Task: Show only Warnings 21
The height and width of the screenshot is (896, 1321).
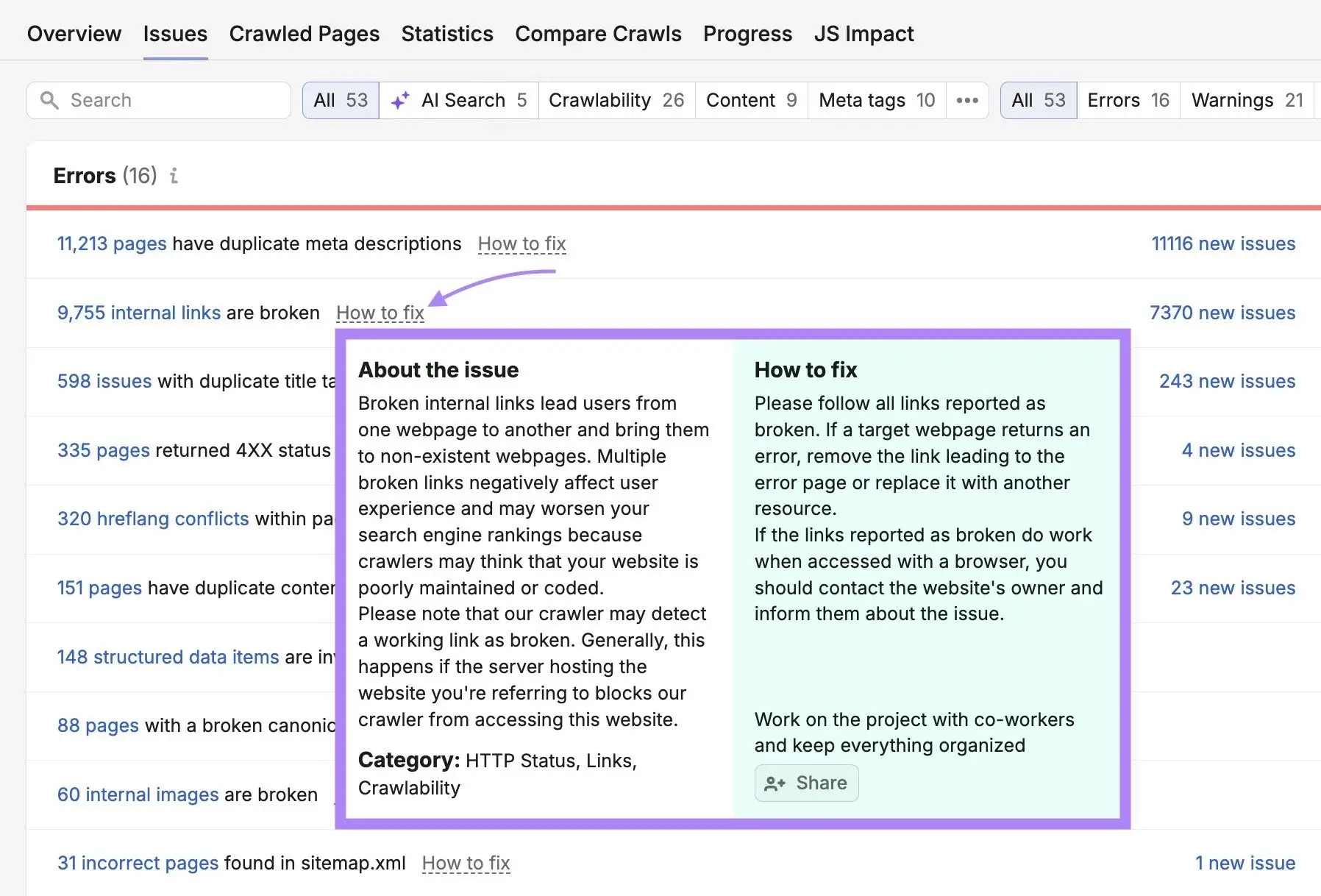Action: (x=1247, y=100)
